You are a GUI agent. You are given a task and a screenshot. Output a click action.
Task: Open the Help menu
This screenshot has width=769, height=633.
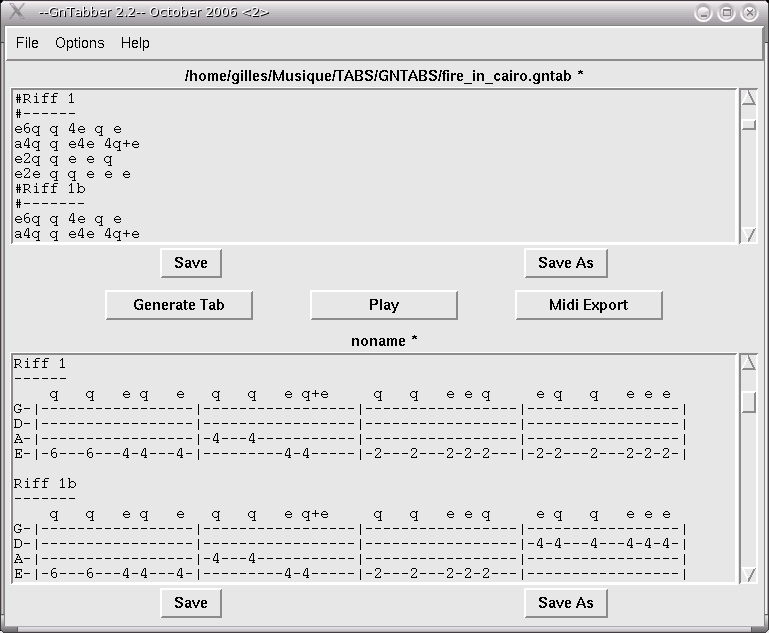(x=135, y=43)
